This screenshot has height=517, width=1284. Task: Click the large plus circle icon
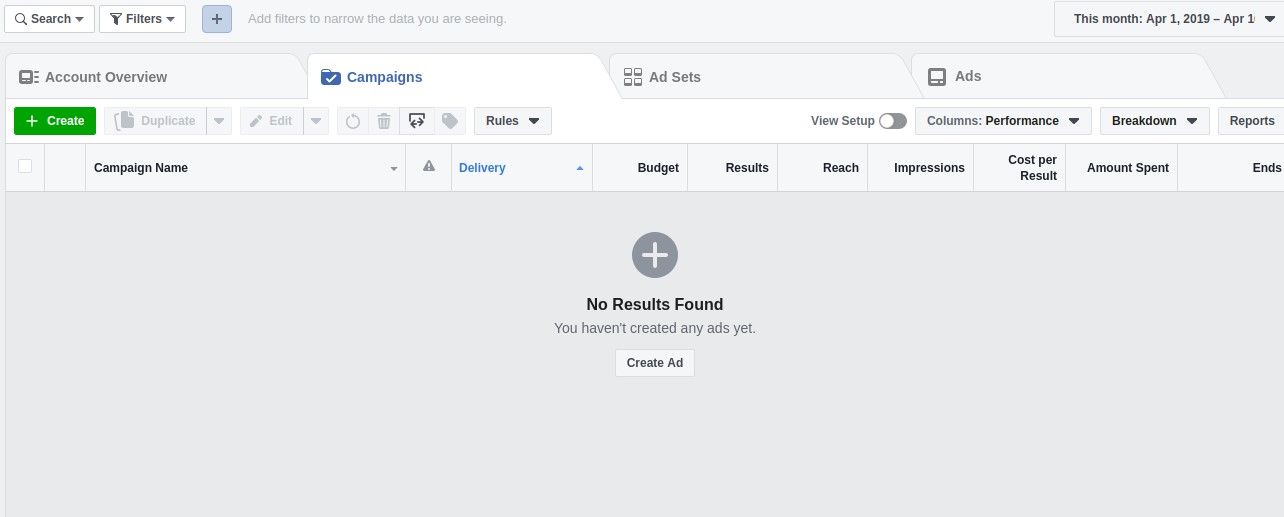[x=655, y=256]
